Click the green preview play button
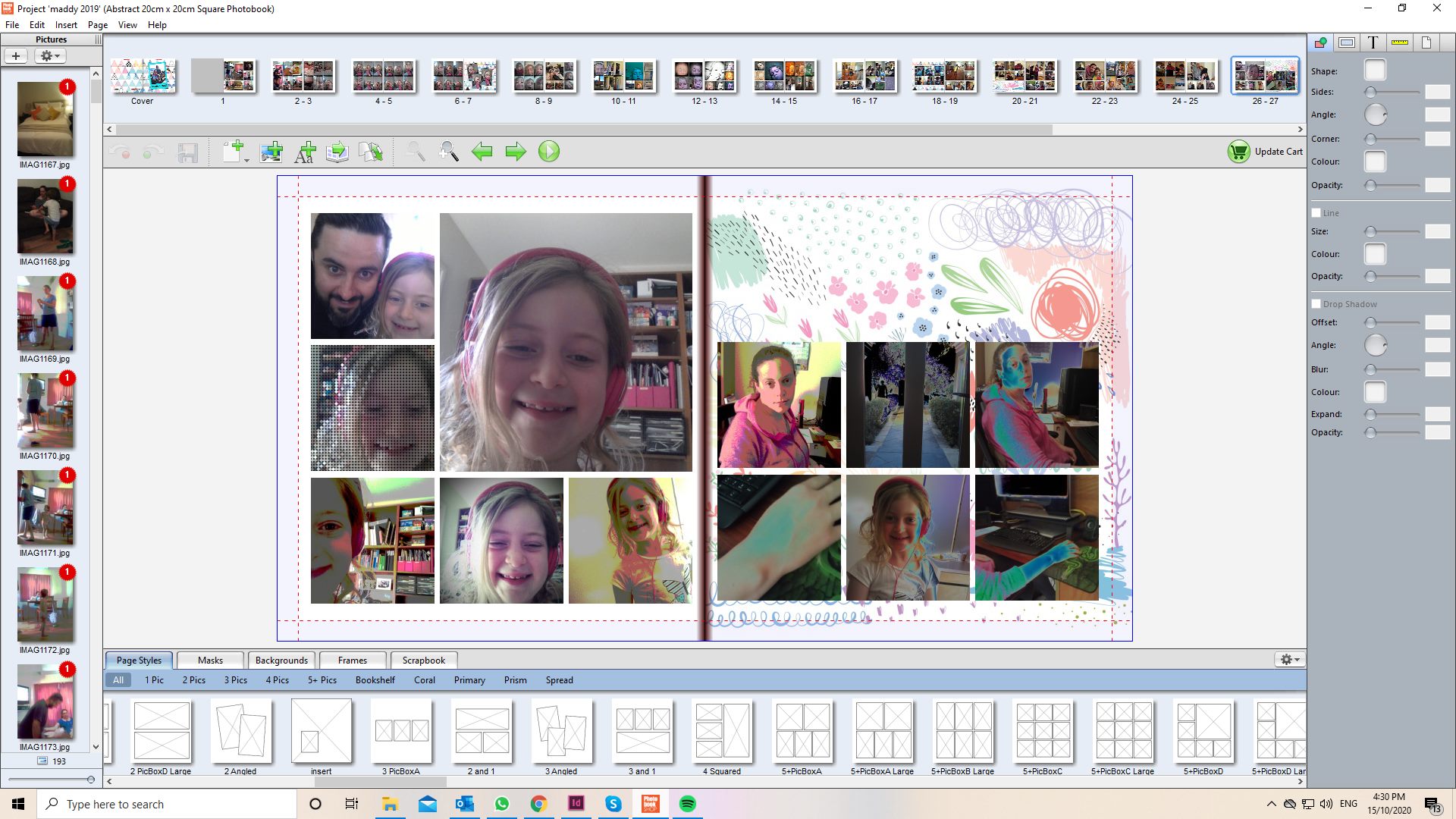The height and width of the screenshot is (819, 1456). (x=549, y=152)
